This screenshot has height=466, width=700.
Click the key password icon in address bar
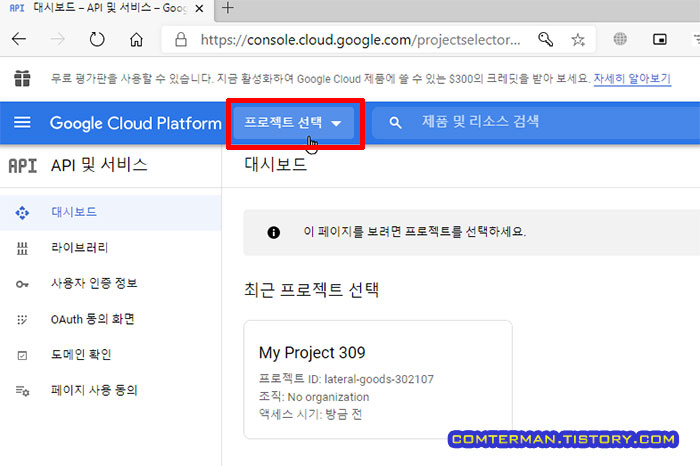pos(545,39)
